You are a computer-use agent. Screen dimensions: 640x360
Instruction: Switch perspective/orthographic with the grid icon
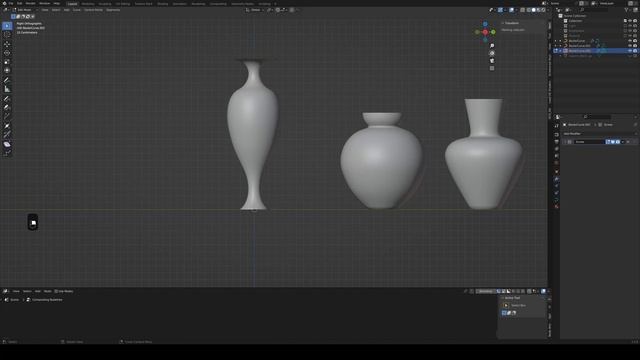[492, 68]
